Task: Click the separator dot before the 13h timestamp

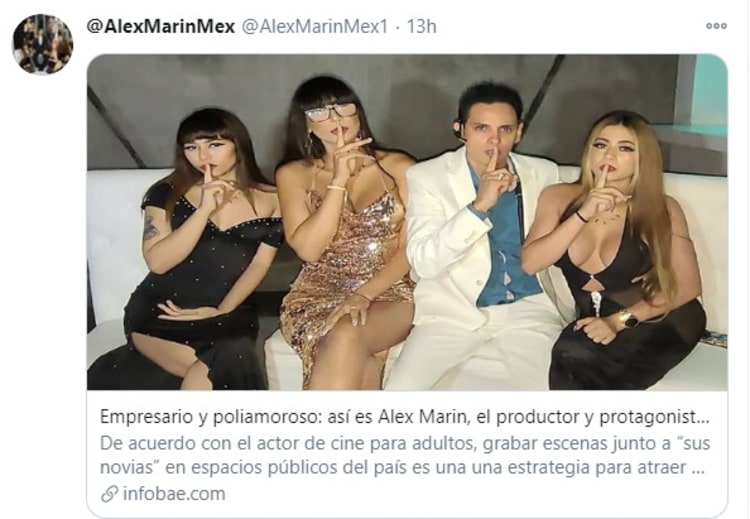Action: [397, 27]
